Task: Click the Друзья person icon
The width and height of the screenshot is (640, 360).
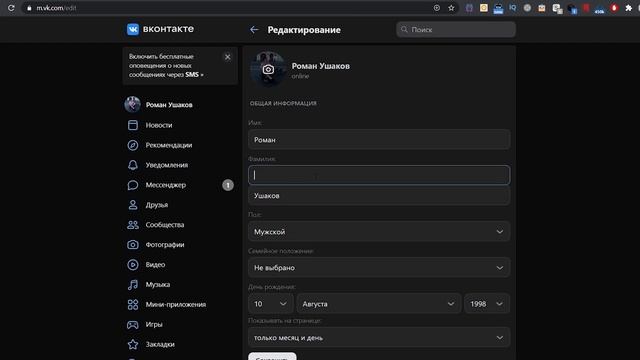Action: tap(133, 205)
